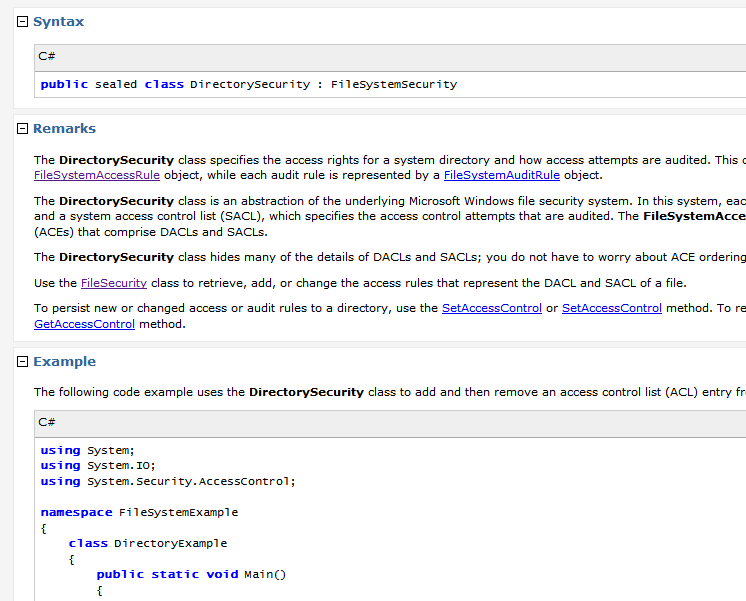The image size is (746, 601).
Task: Click the 'public sealed class DirectorySecurity' code line
Action: [248, 85]
